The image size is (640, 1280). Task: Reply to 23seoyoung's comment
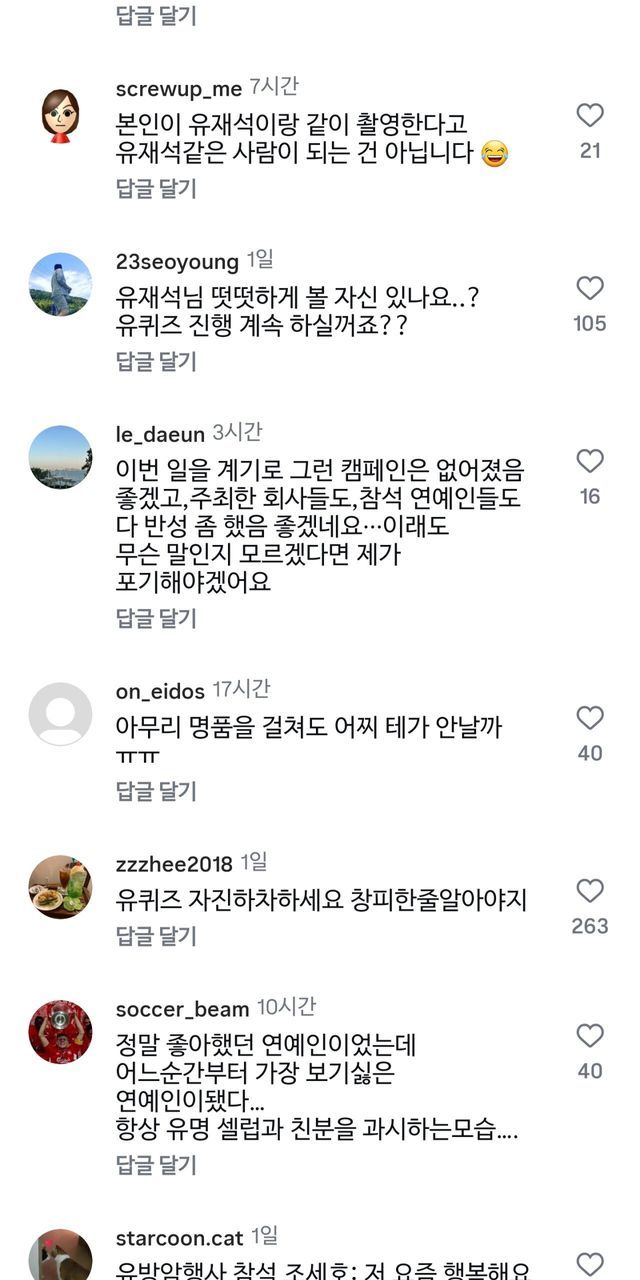(156, 361)
